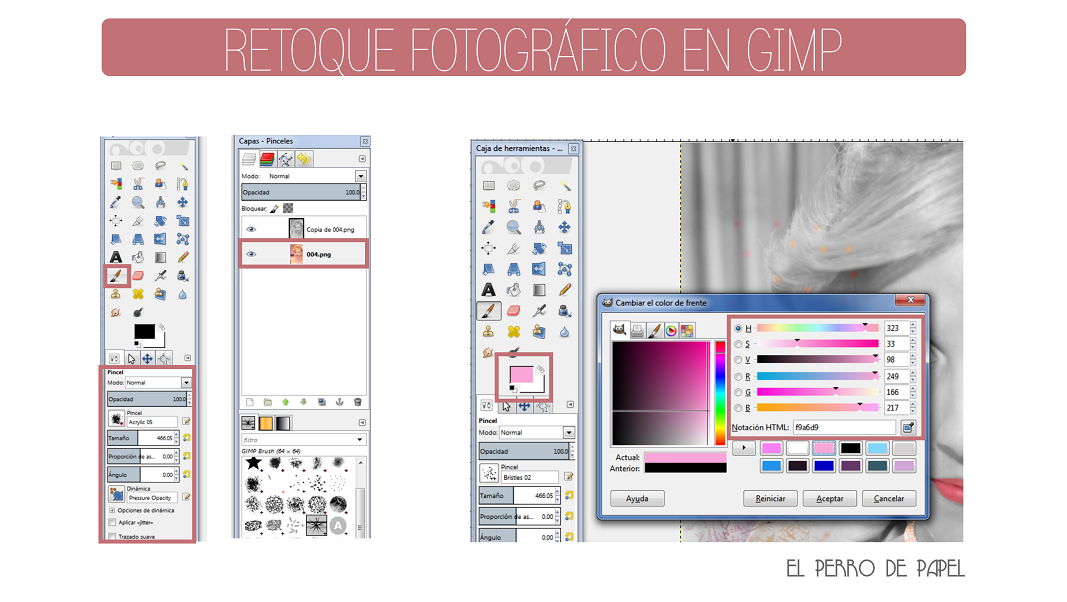The image size is (1067, 602).
Task: Choose Rectangle Select in the leftmost toolbox
Action: tap(116, 165)
